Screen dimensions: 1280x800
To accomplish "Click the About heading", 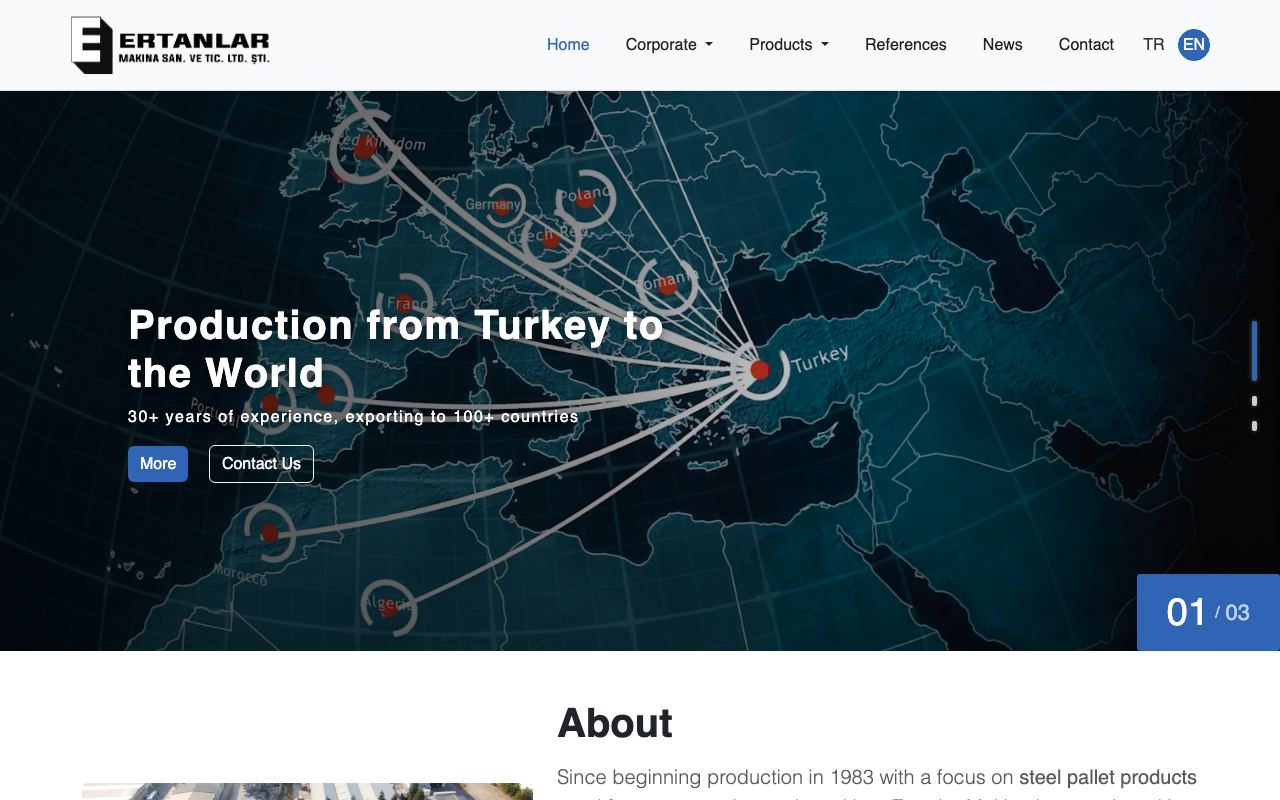I will 615,723.
